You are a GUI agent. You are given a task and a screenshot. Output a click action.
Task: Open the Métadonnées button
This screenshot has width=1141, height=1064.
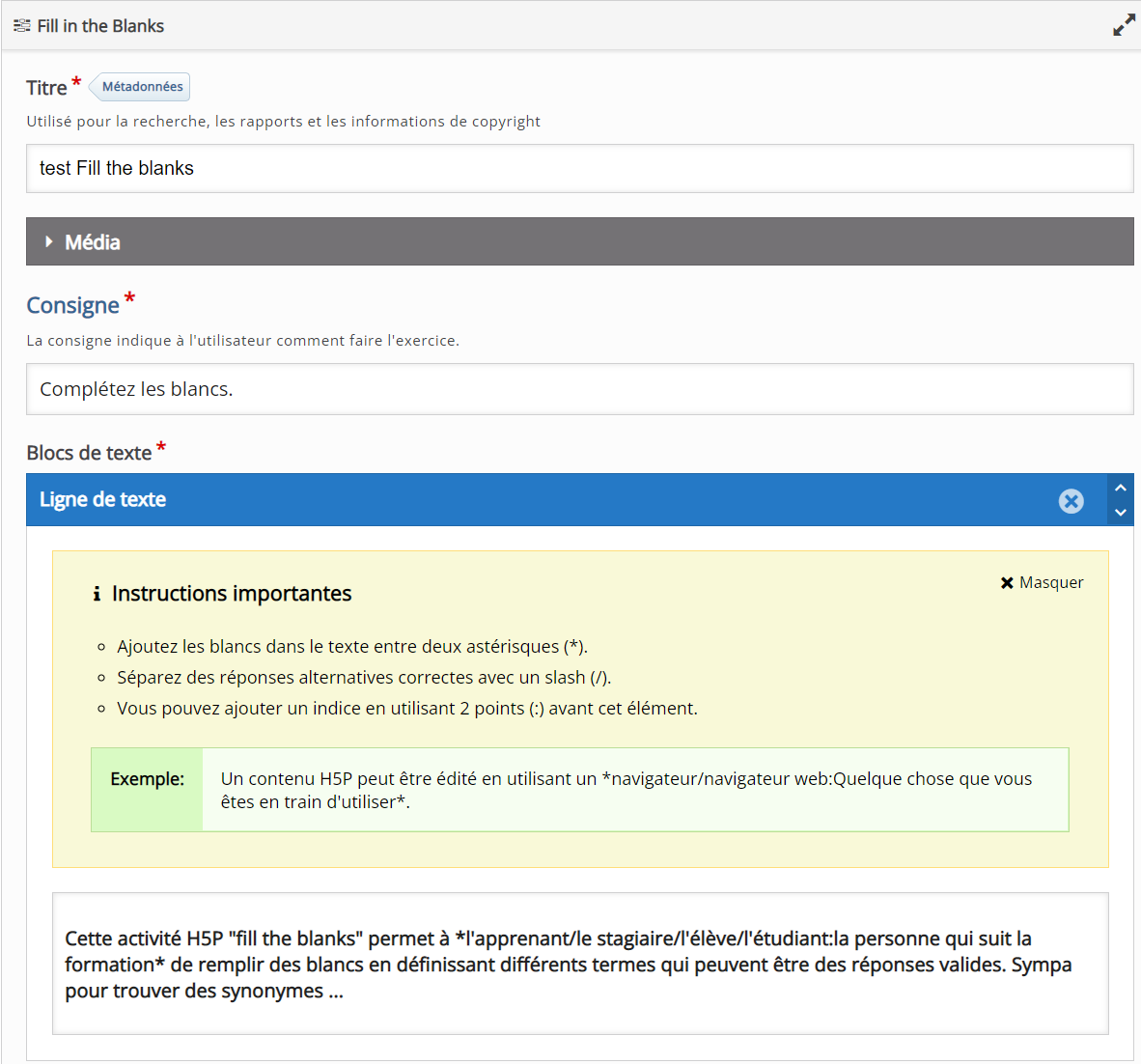coord(140,87)
